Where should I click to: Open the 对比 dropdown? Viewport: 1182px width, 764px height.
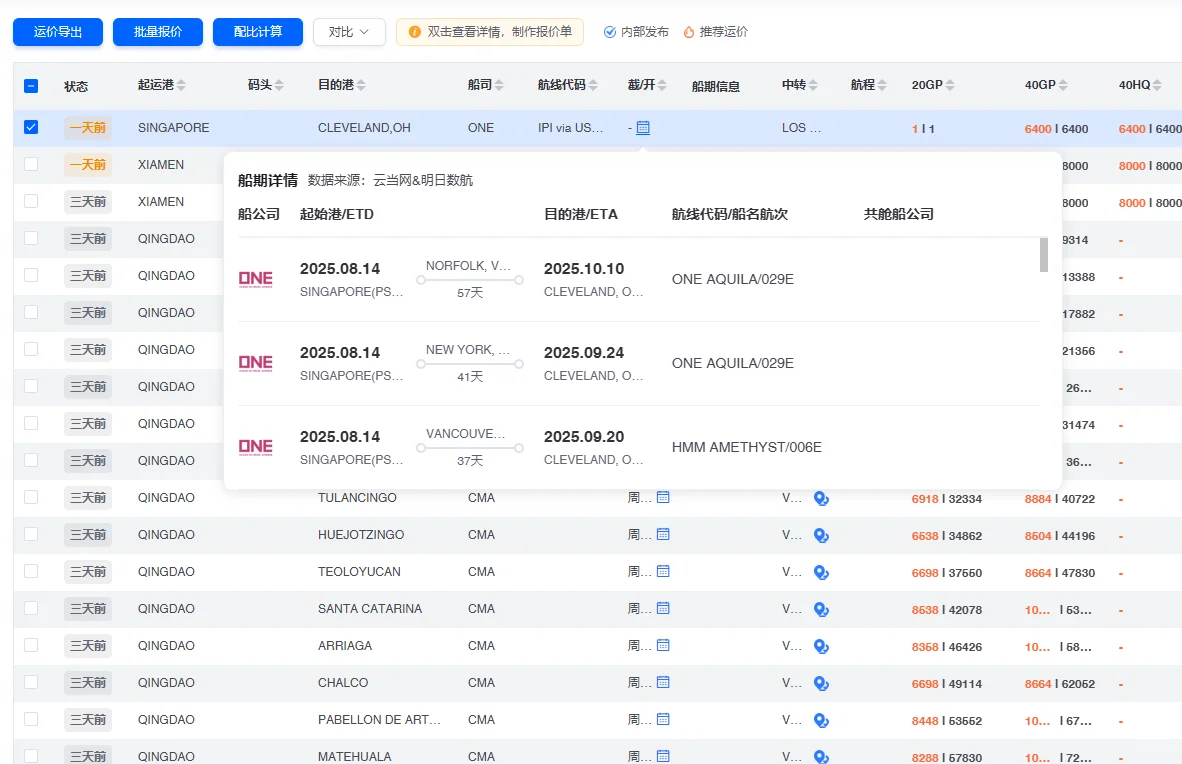tap(349, 31)
